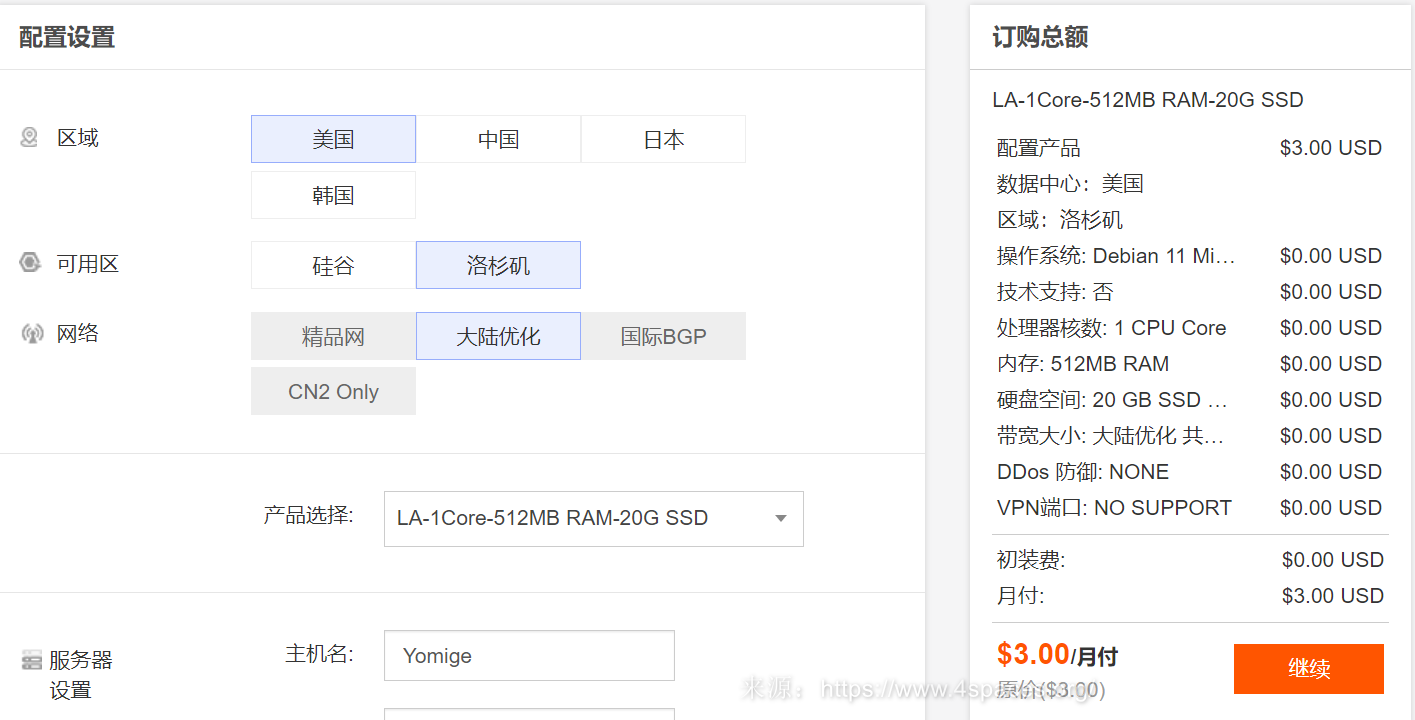Viewport: 1415px width, 720px height.
Task: Select 中国 as the region
Action: (498, 139)
